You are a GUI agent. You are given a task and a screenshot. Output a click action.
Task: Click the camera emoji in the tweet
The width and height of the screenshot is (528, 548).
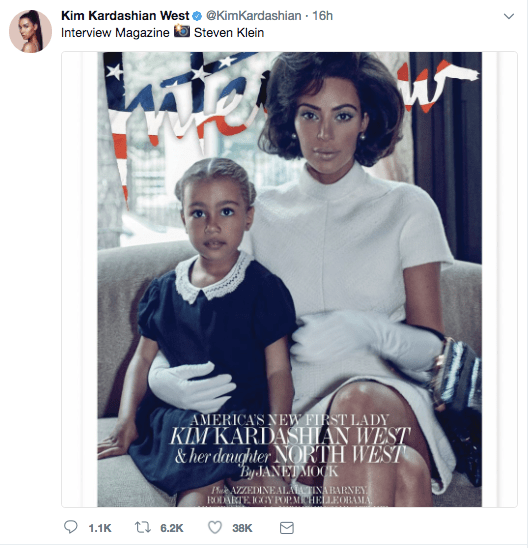coord(182,31)
